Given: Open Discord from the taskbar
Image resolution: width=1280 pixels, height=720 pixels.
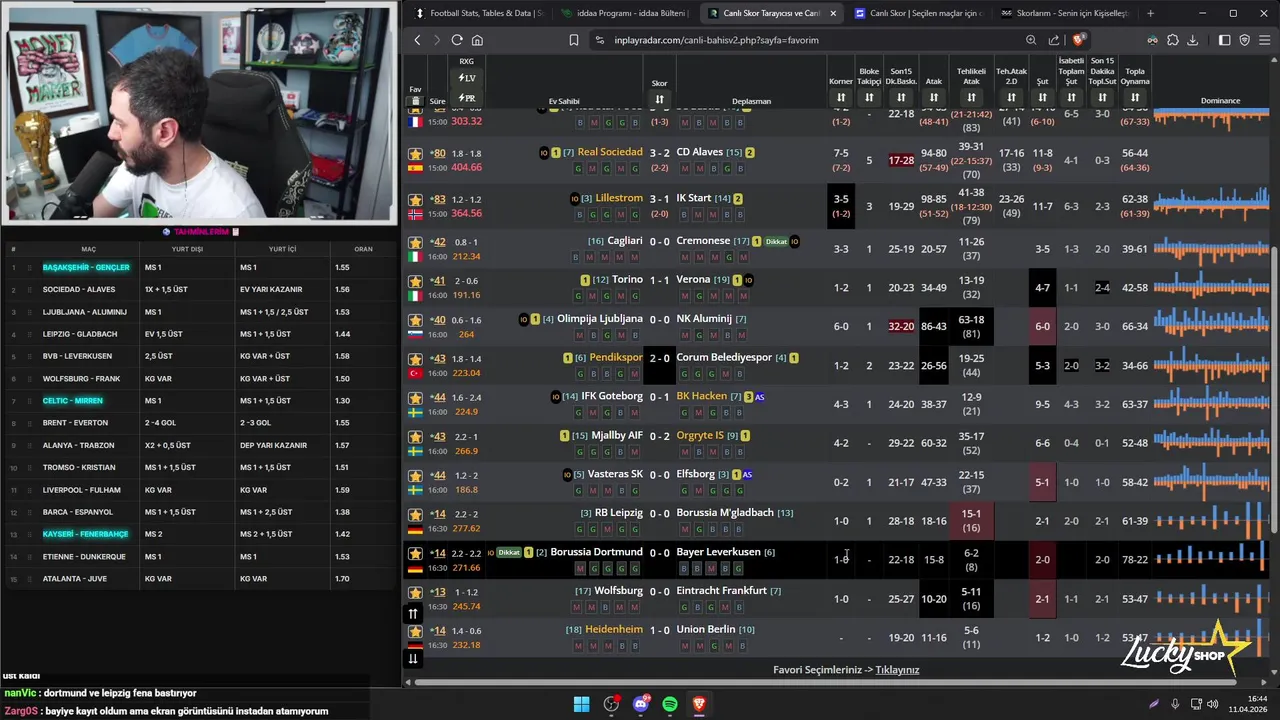Looking at the screenshot, I should coord(641,704).
